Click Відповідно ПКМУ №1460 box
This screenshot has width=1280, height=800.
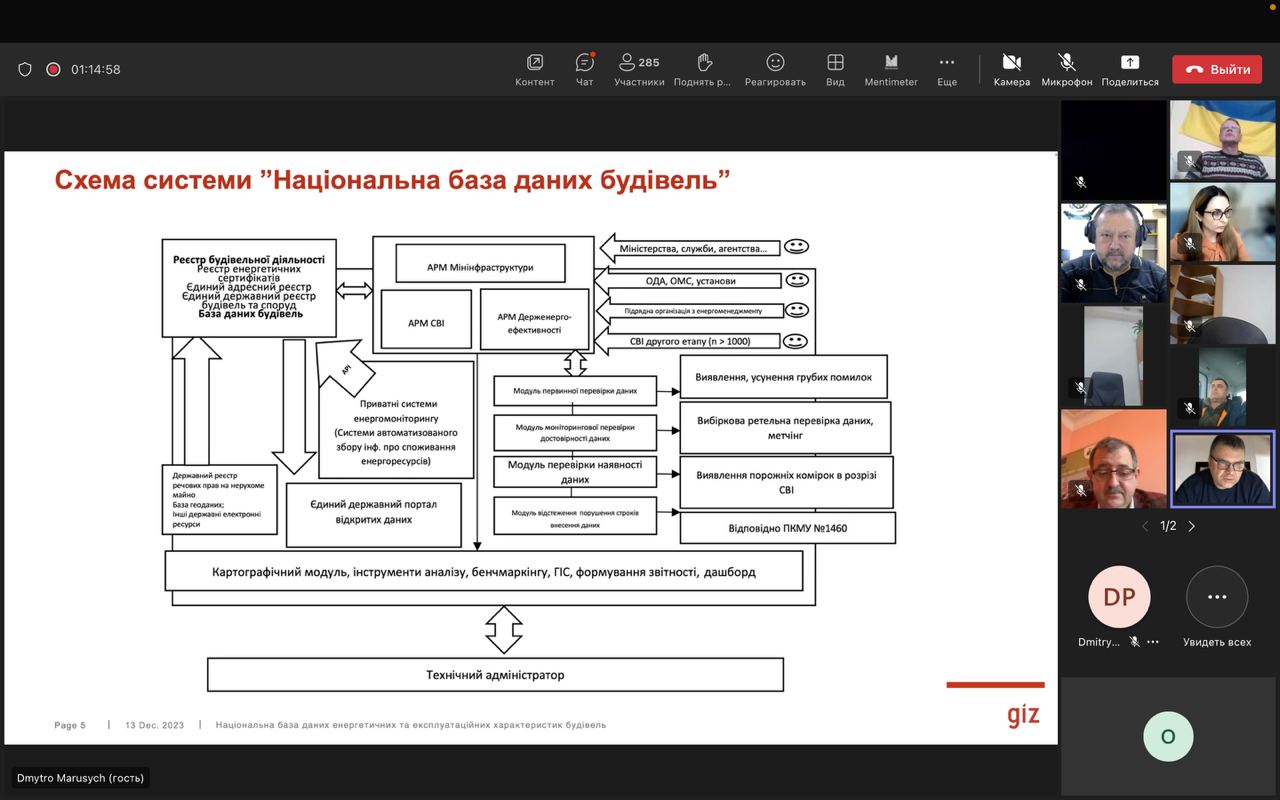point(787,527)
